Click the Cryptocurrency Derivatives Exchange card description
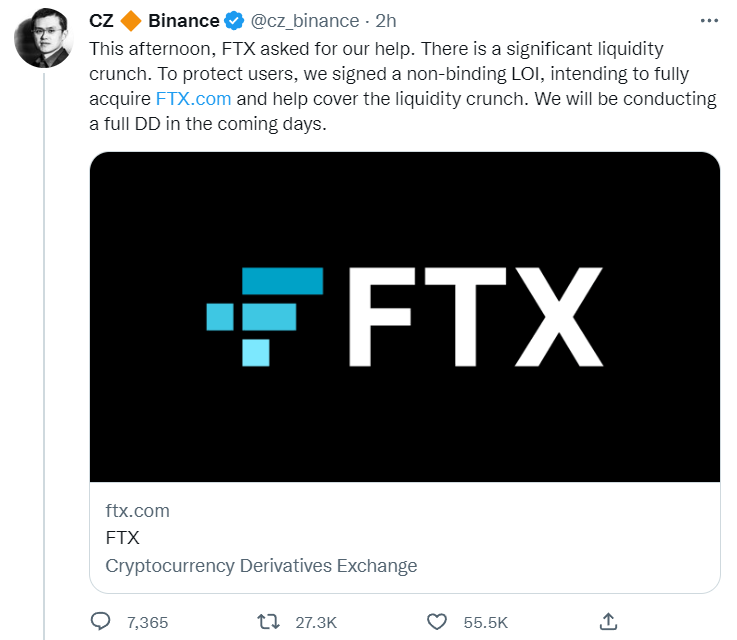737x640 pixels. pos(261,566)
